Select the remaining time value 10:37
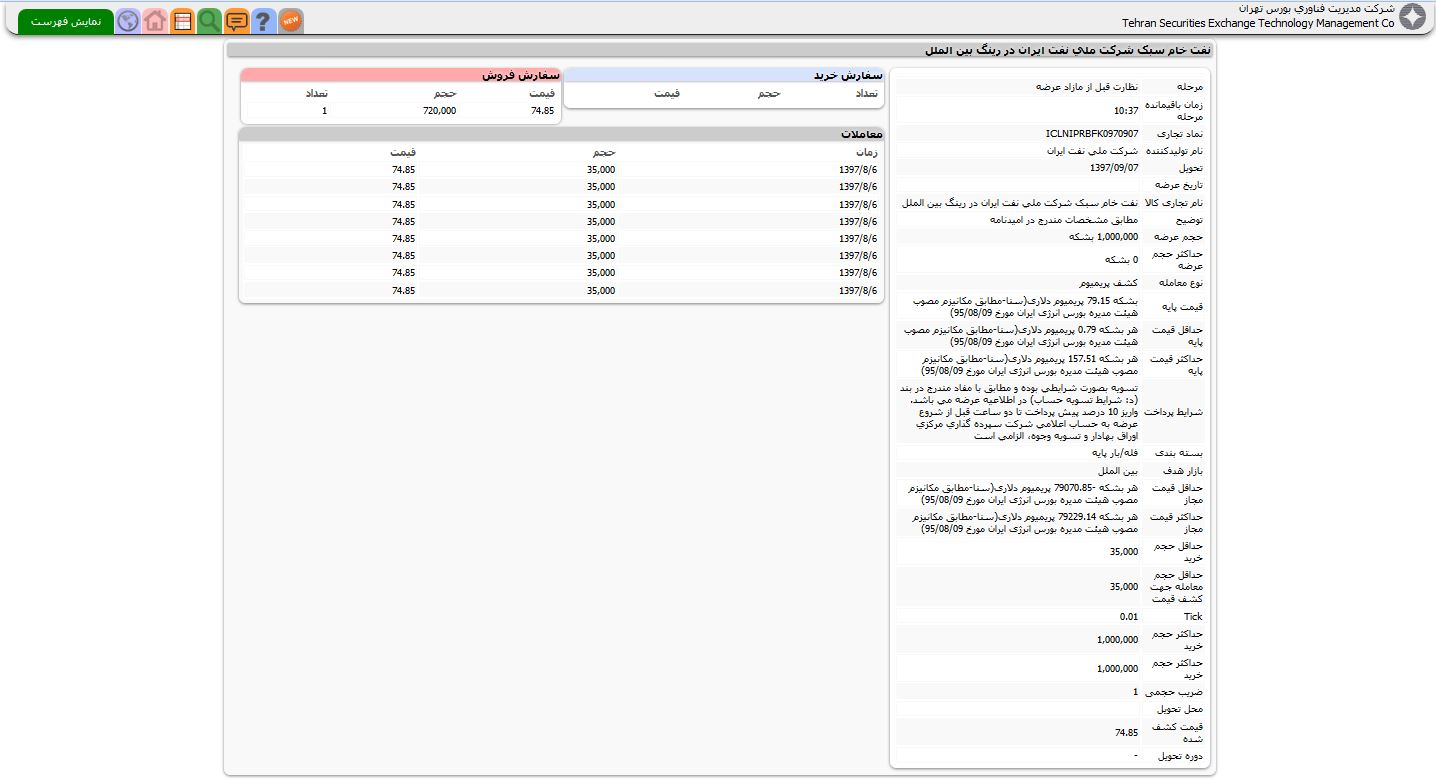Viewport: 1436px width, 779px height. pyautogui.click(x=1126, y=110)
